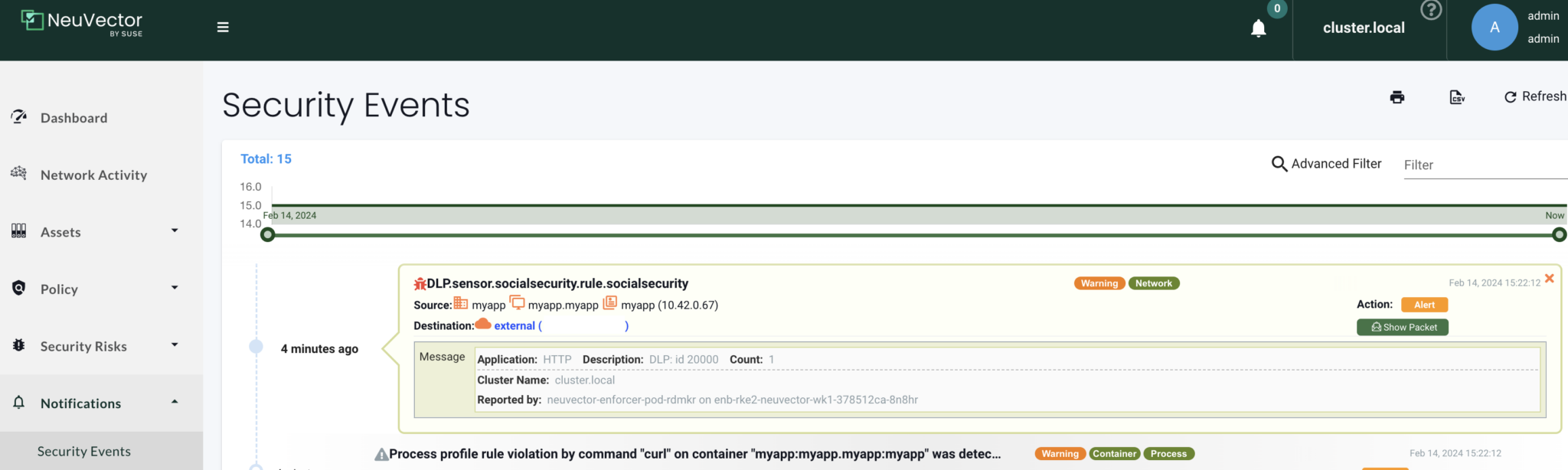The width and height of the screenshot is (1568, 470).
Task: Open the Dashboard page
Action: [74, 118]
